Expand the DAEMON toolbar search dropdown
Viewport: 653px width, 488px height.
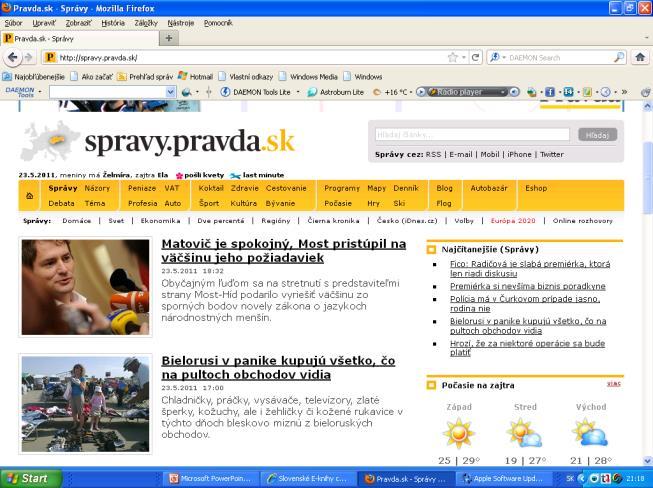click(170, 92)
